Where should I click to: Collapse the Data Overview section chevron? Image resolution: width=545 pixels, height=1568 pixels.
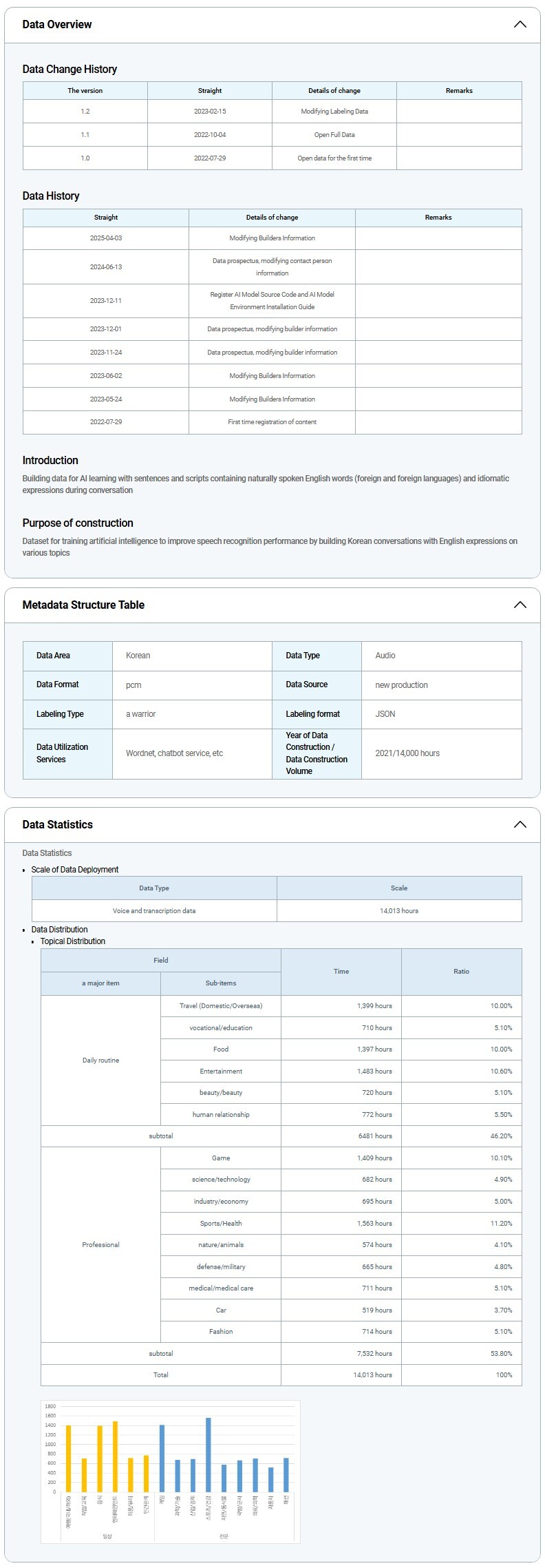(x=520, y=25)
